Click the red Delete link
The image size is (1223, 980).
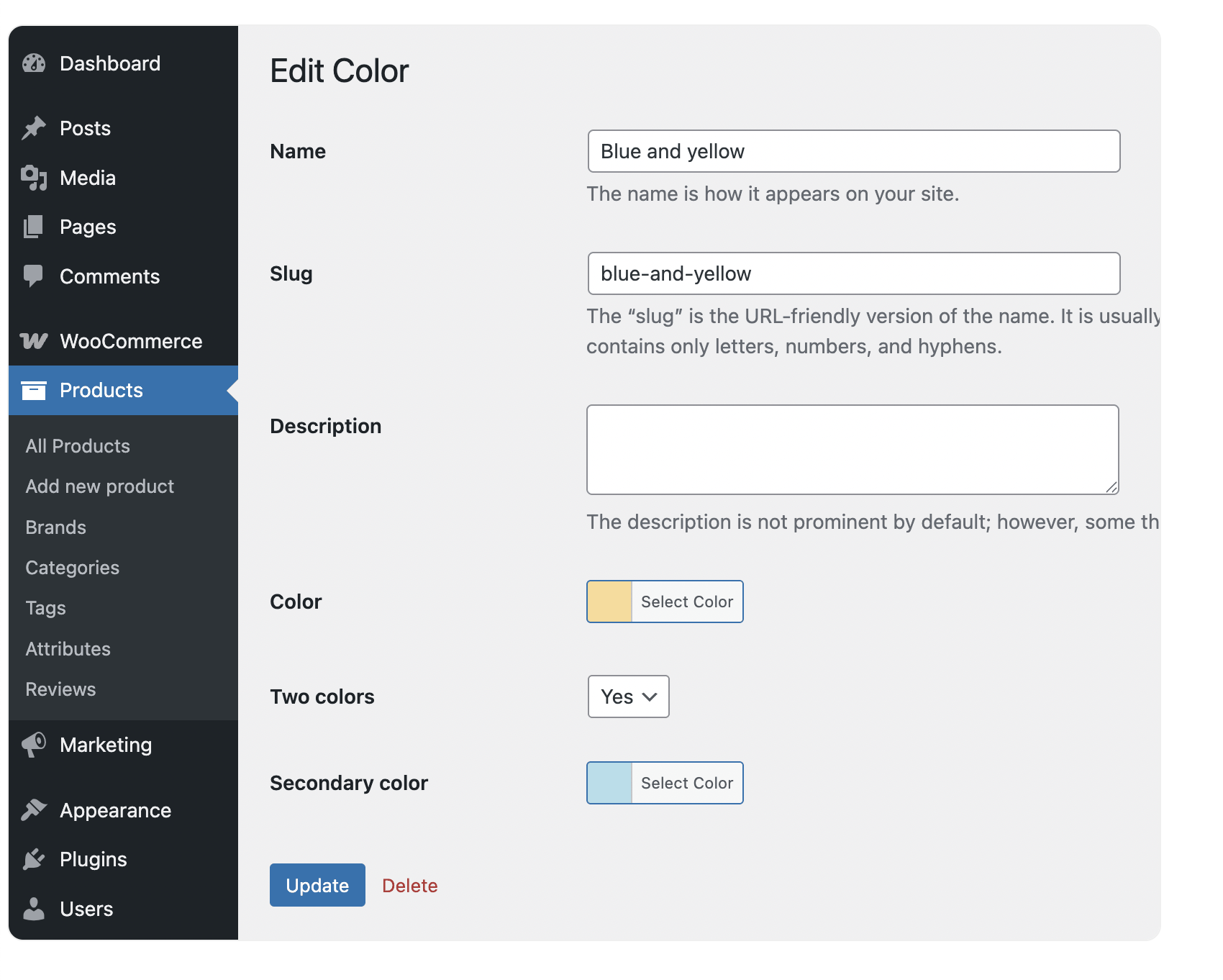click(x=409, y=886)
